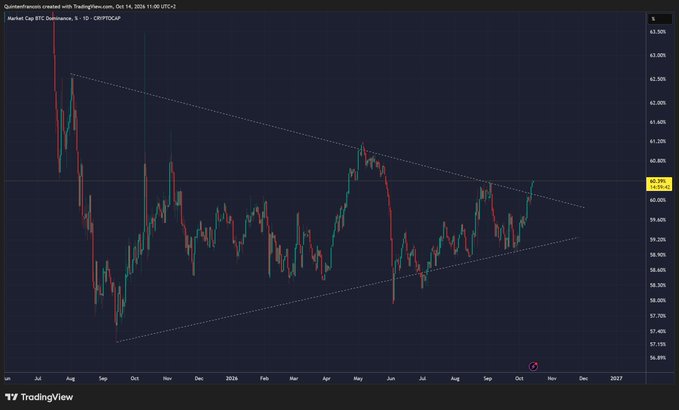Click the 58.00% price axis label
The height and width of the screenshot is (410, 679).
(657, 300)
